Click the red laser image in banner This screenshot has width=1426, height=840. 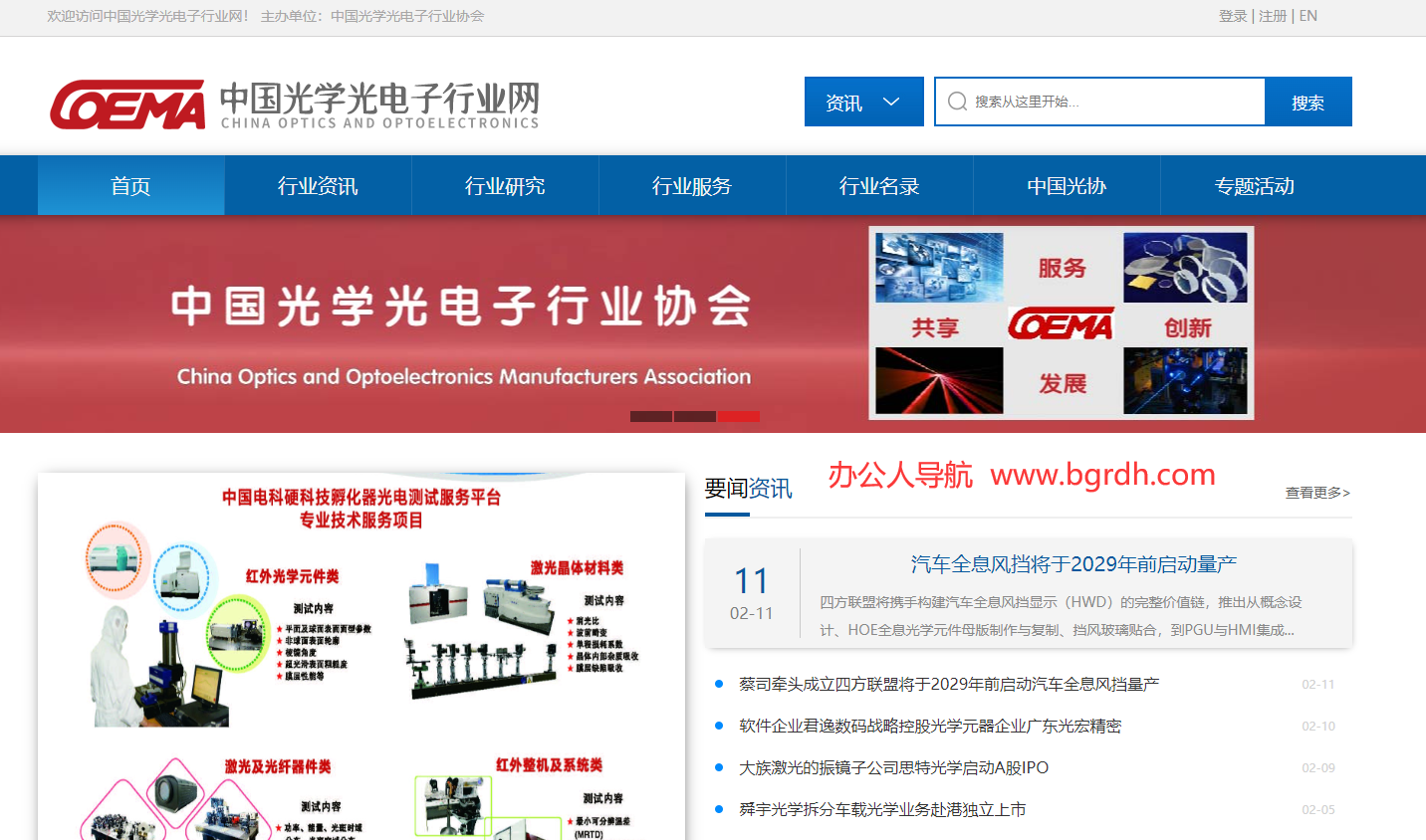tap(939, 380)
